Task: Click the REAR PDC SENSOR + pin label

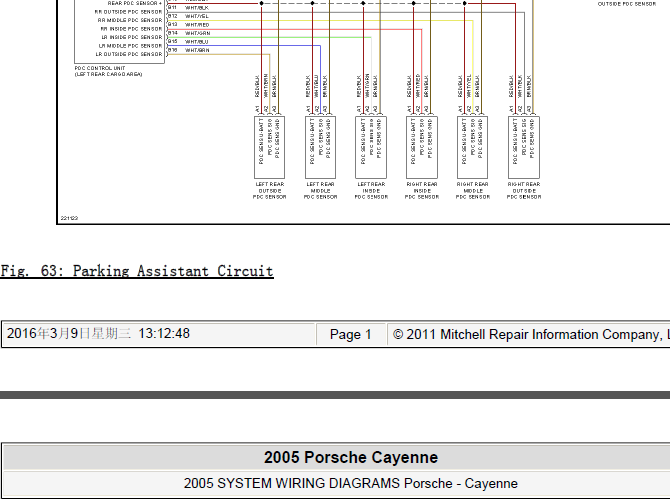Action: tap(135, 3)
